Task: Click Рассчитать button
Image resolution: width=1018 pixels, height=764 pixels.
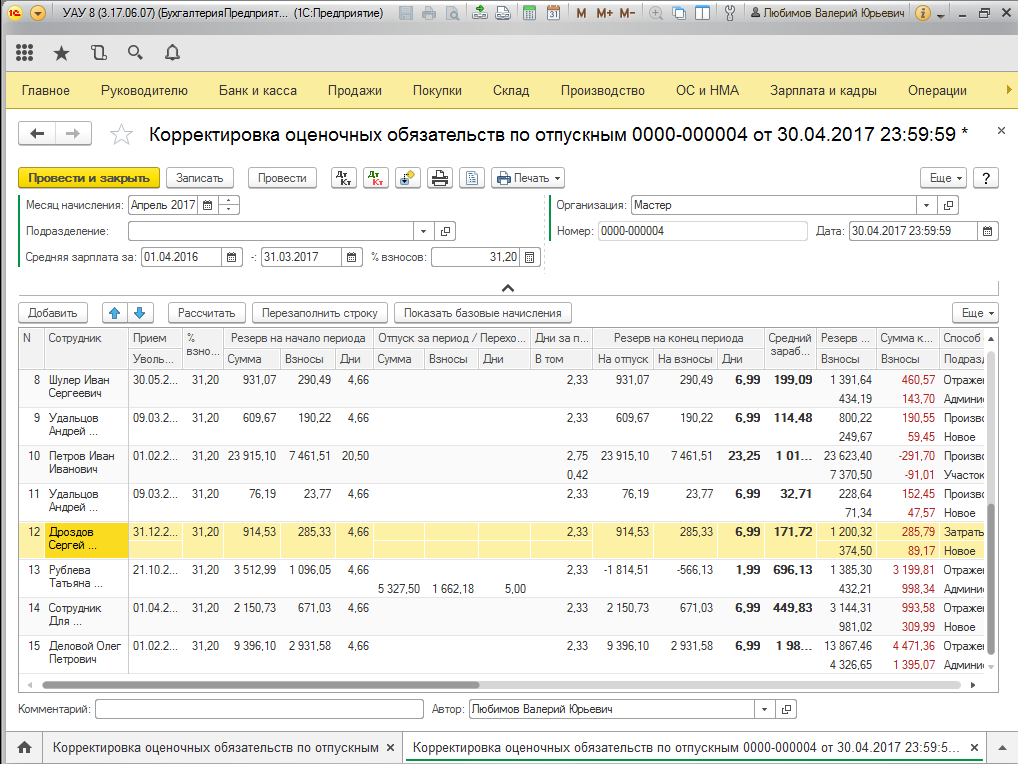Action: [x=206, y=313]
